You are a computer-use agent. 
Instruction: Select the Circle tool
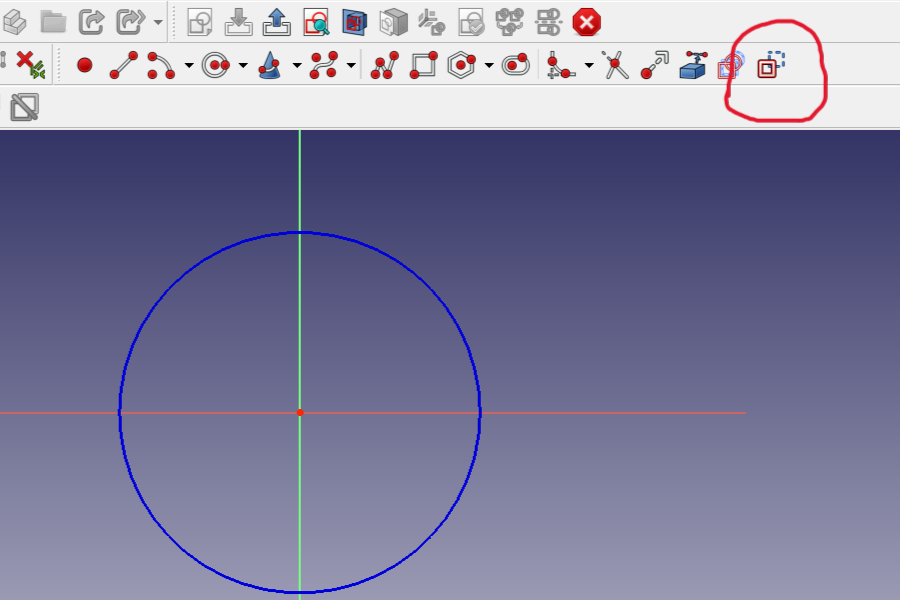pos(215,65)
